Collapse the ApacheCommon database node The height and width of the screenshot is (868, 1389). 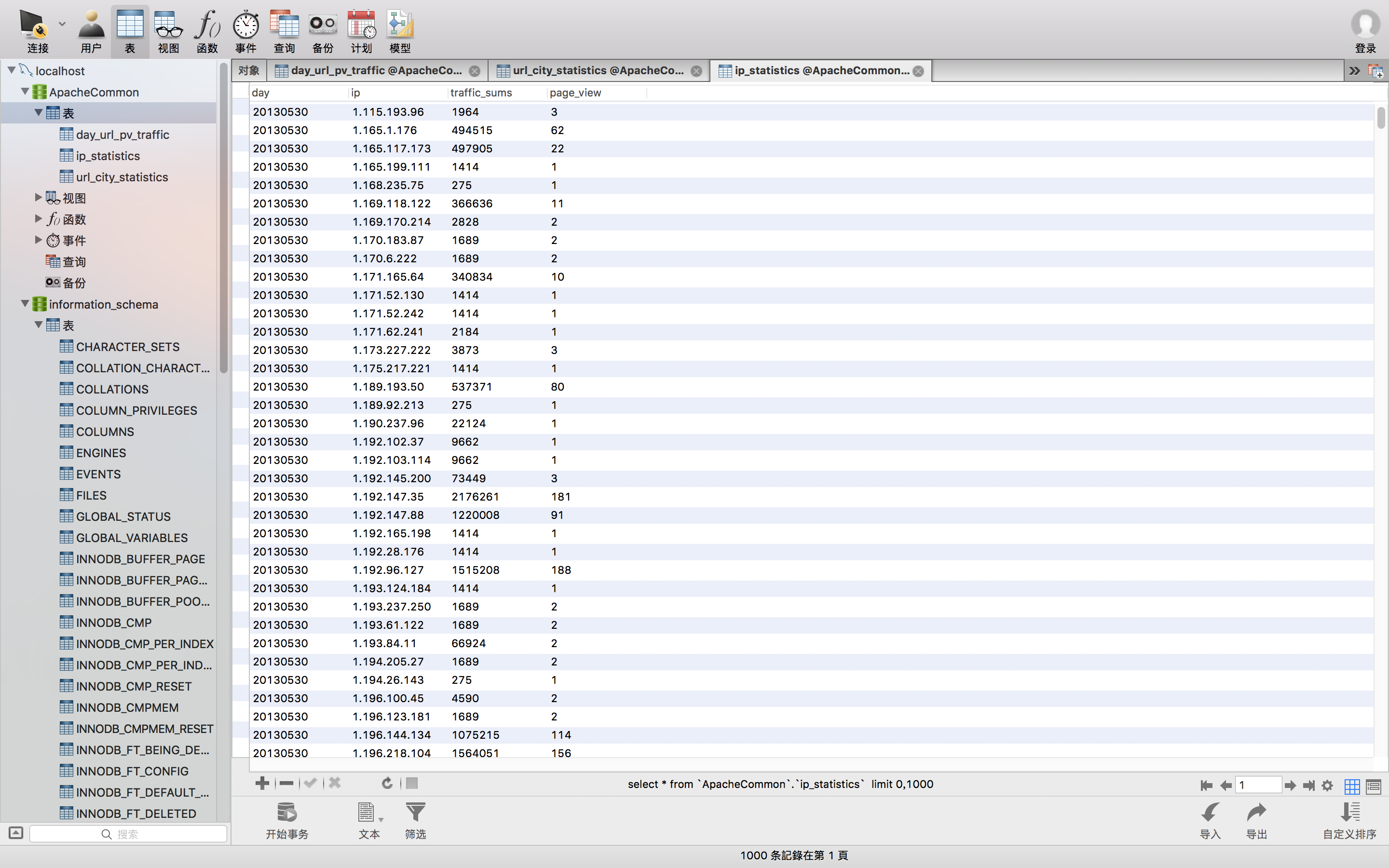coord(25,91)
